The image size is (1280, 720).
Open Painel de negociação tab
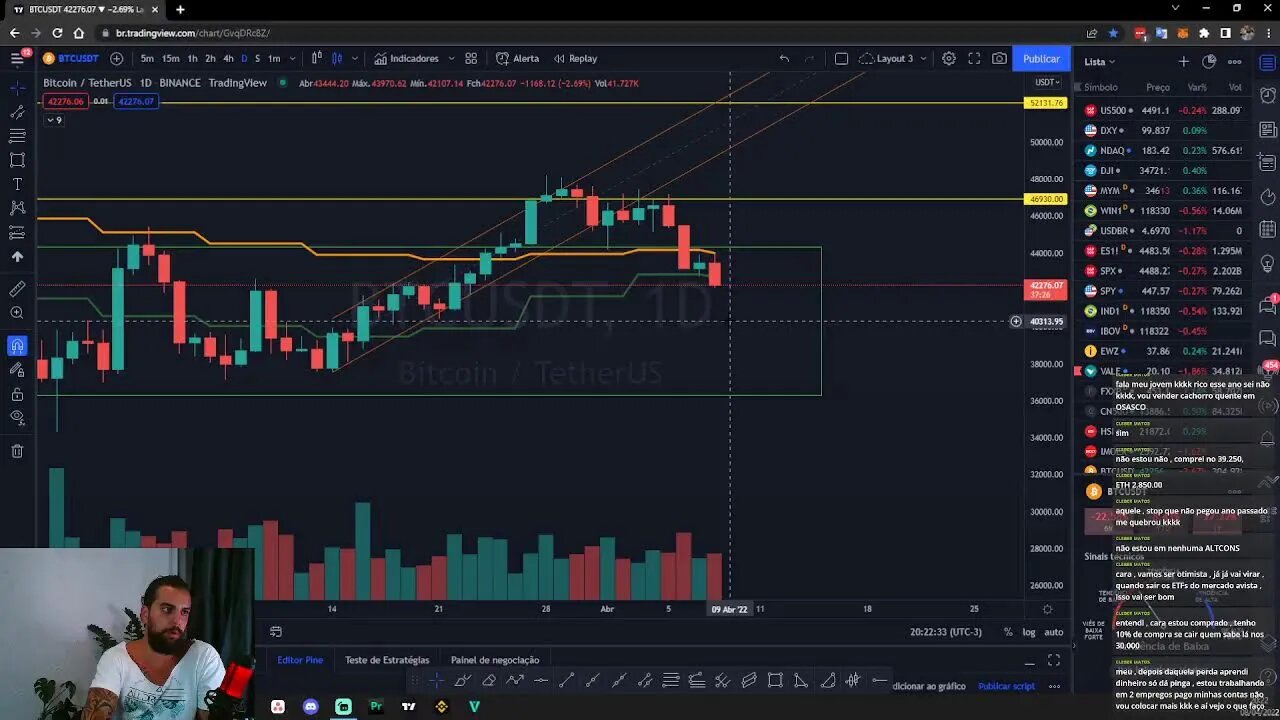[495, 660]
